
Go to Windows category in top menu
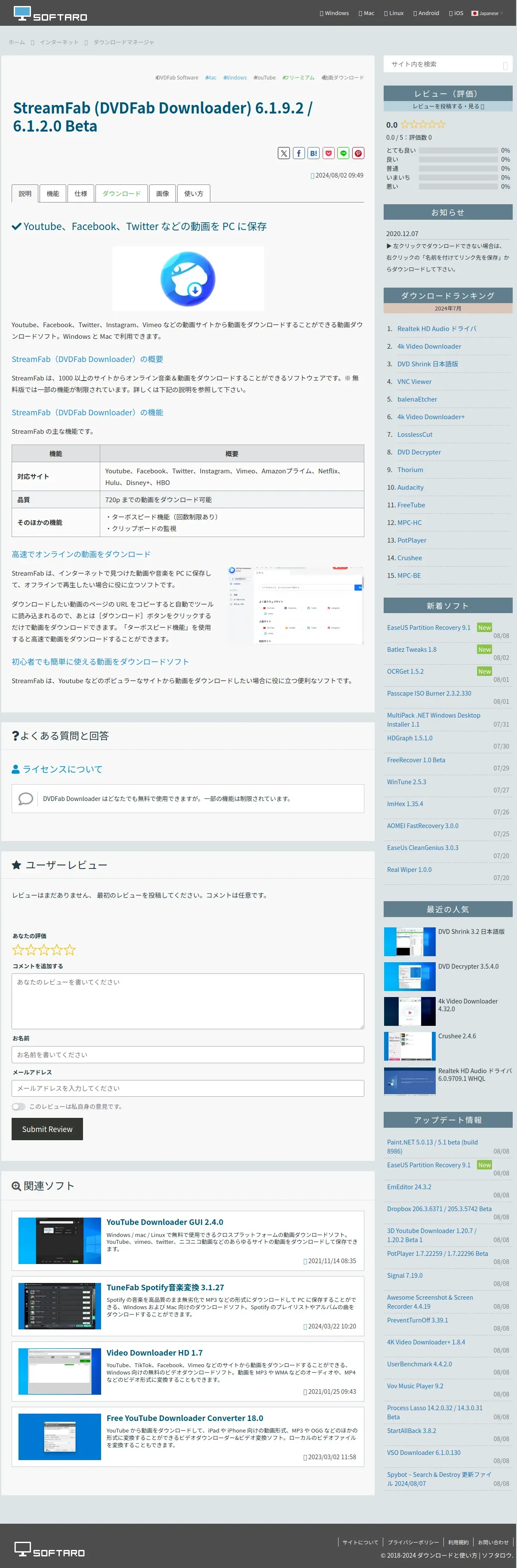point(334,13)
